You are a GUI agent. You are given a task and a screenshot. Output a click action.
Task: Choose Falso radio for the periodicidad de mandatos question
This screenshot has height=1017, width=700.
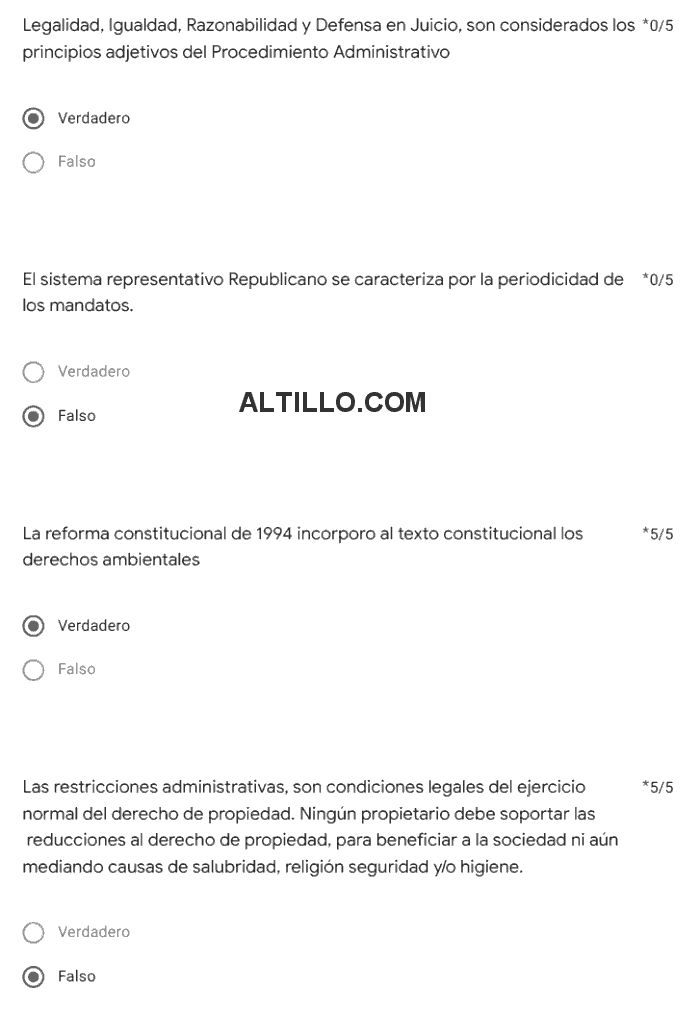pos(34,416)
